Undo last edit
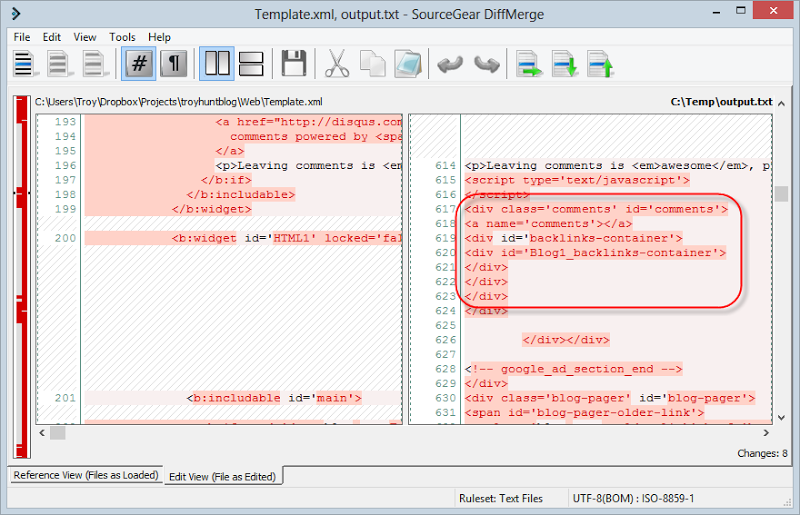Viewport: 800px width, 515px height. [450, 64]
